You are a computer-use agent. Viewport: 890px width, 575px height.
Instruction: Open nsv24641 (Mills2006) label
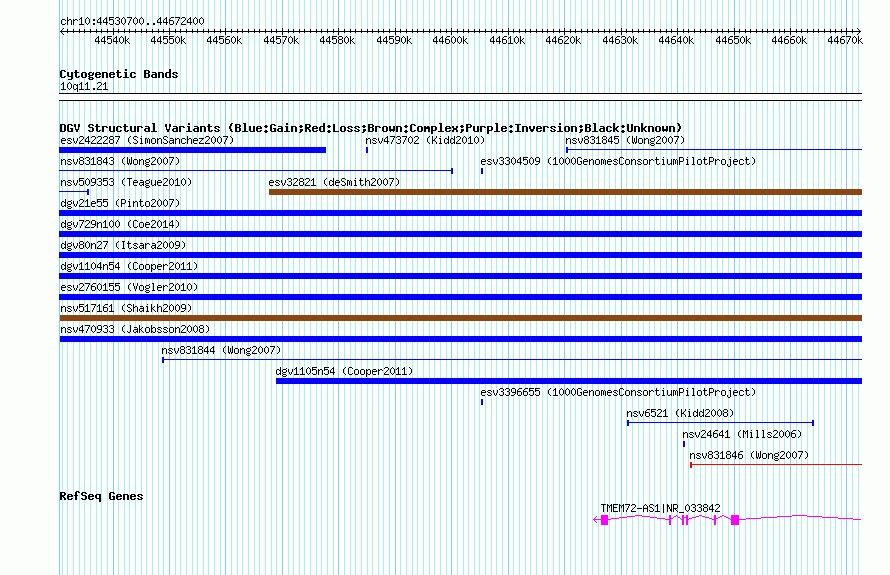coord(742,434)
